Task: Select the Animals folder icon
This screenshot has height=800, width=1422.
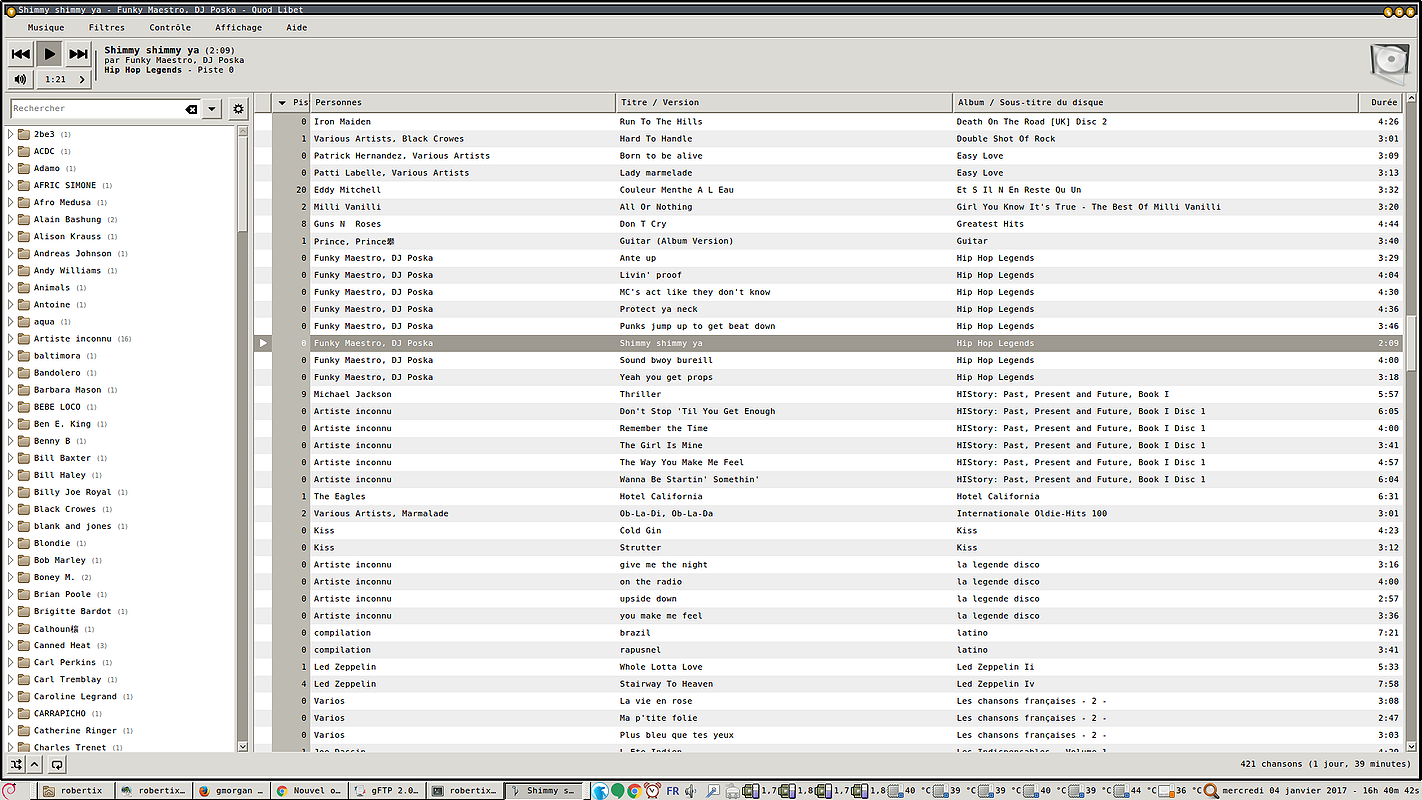Action: pyautogui.click(x=24, y=287)
